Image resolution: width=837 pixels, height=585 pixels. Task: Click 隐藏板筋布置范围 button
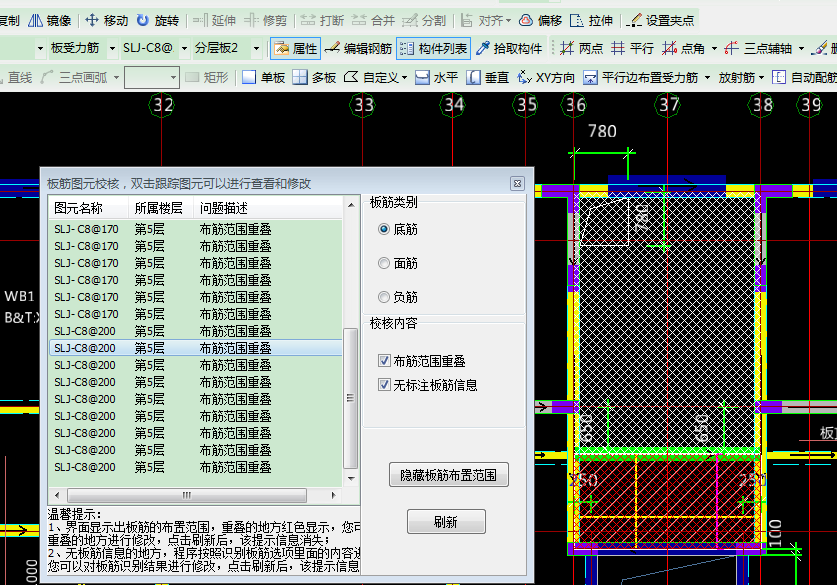point(448,475)
